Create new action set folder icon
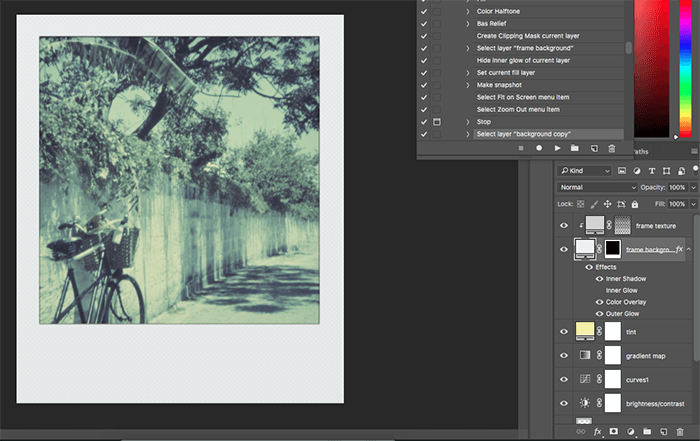This screenshot has width=700, height=441. tap(575, 148)
